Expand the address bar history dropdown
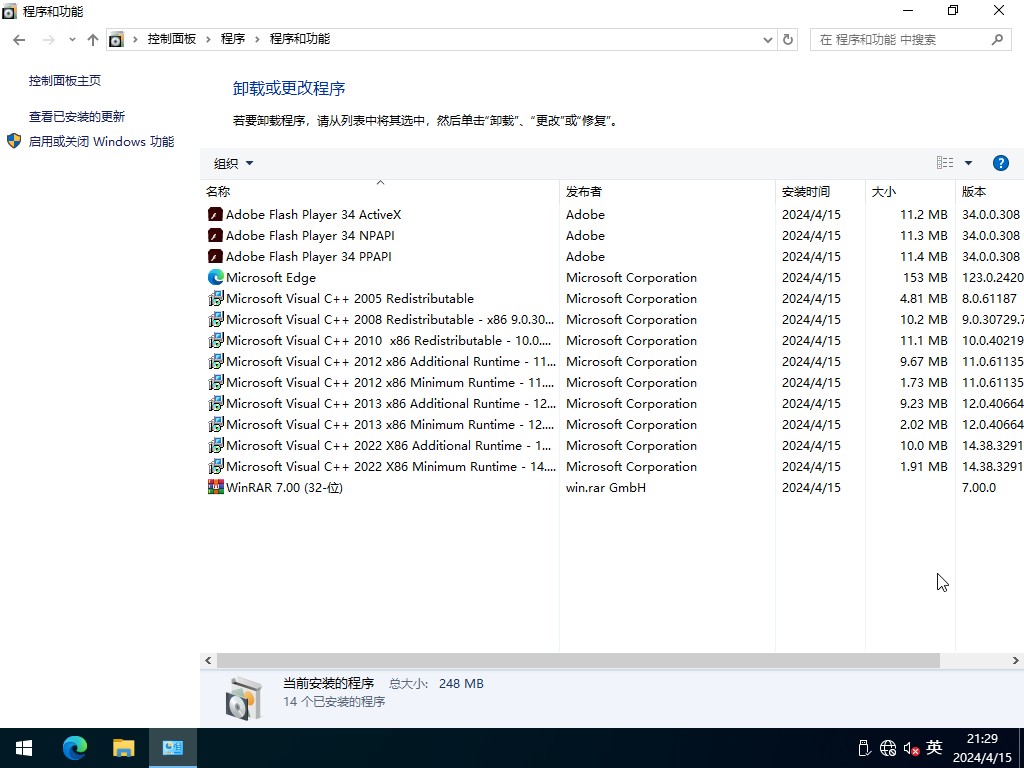This screenshot has width=1024, height=768. tap(767, 39)
